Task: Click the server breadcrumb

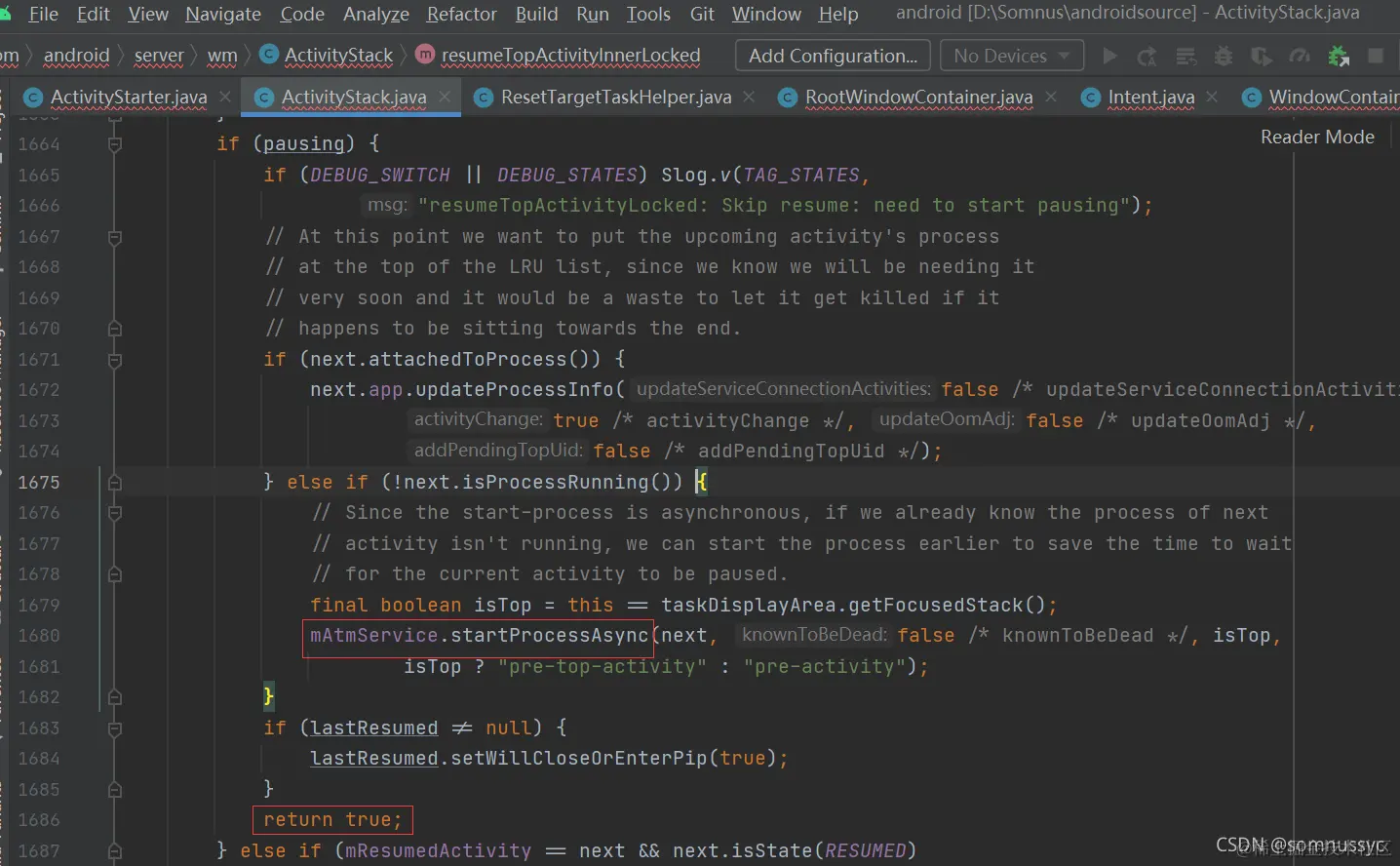Action: [x=159, y=56]
